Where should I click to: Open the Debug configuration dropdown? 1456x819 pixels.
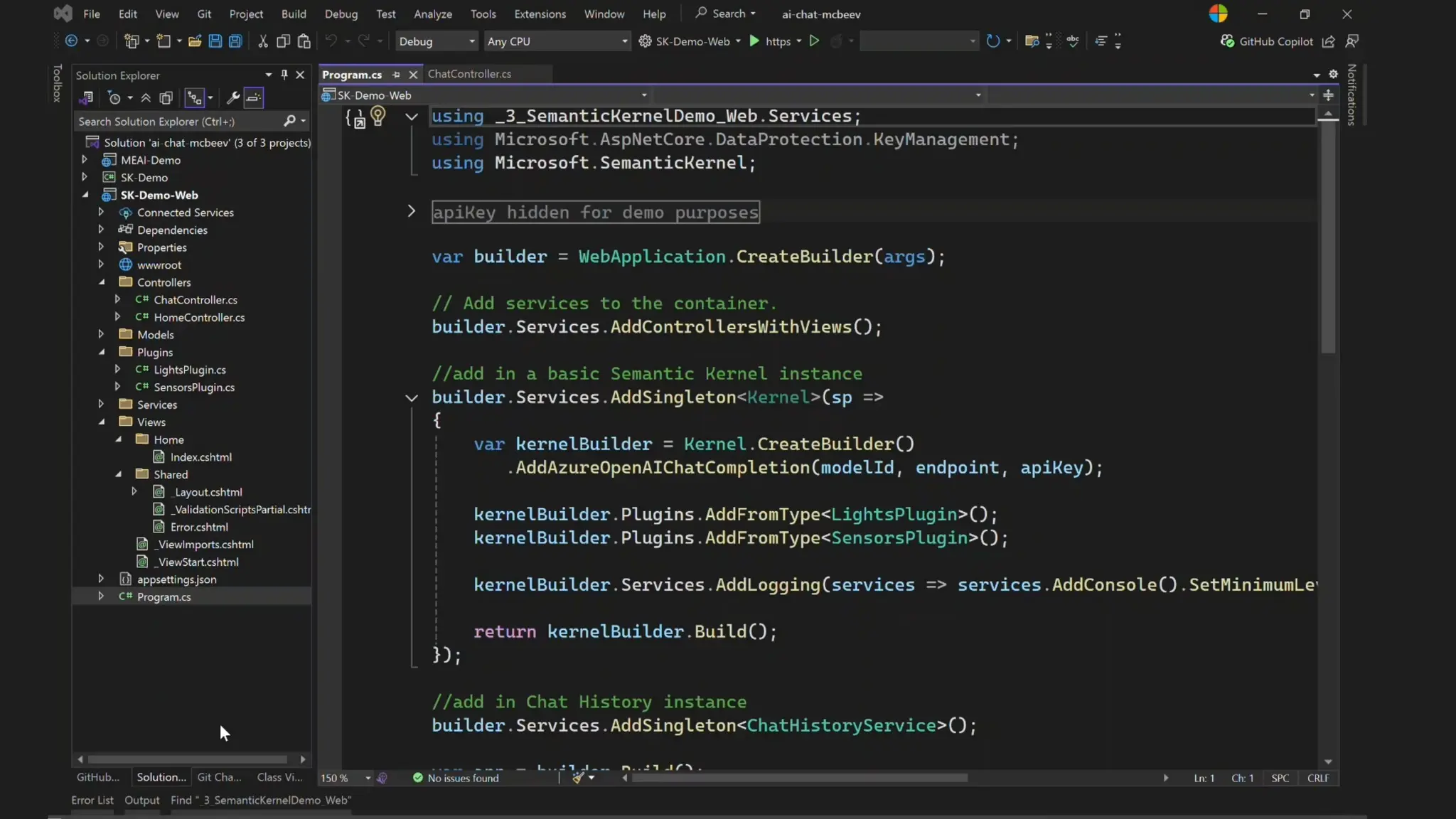437,41
